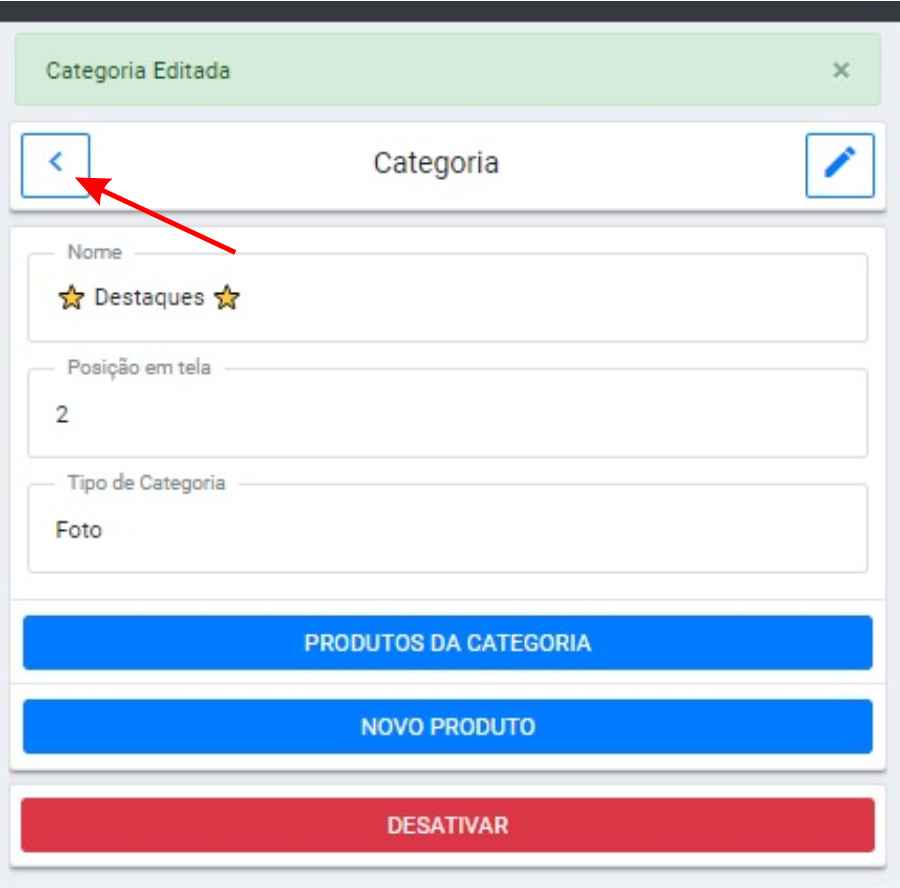Open Produtos da Categoria
Screen dimensions: 900x888
[x=447, y=642]
